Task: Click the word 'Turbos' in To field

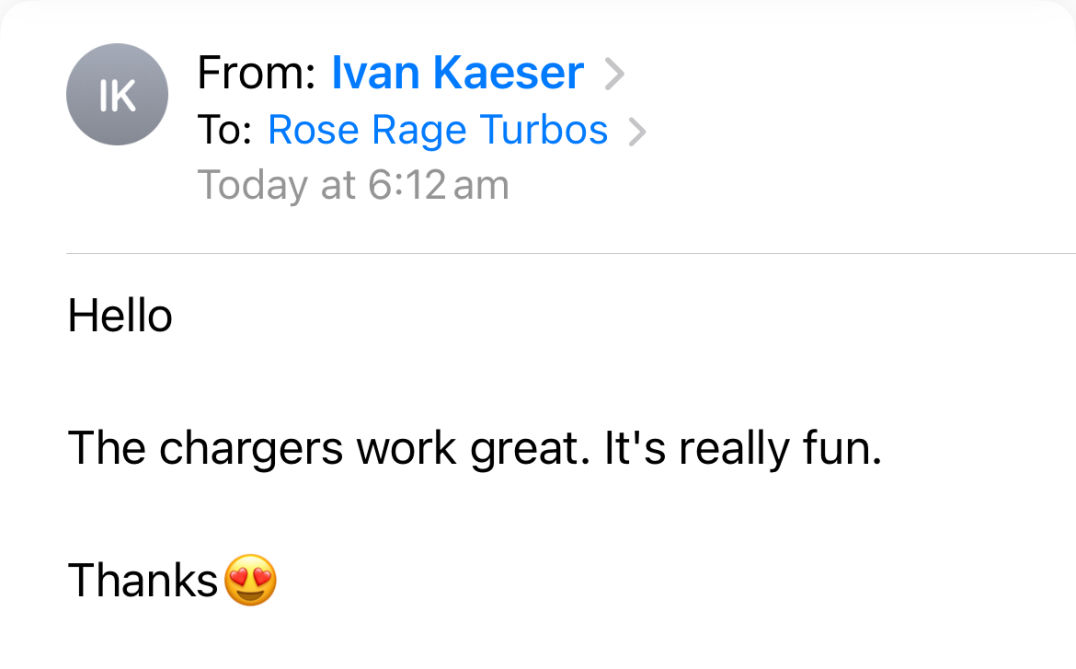Action: pos(543,130)
